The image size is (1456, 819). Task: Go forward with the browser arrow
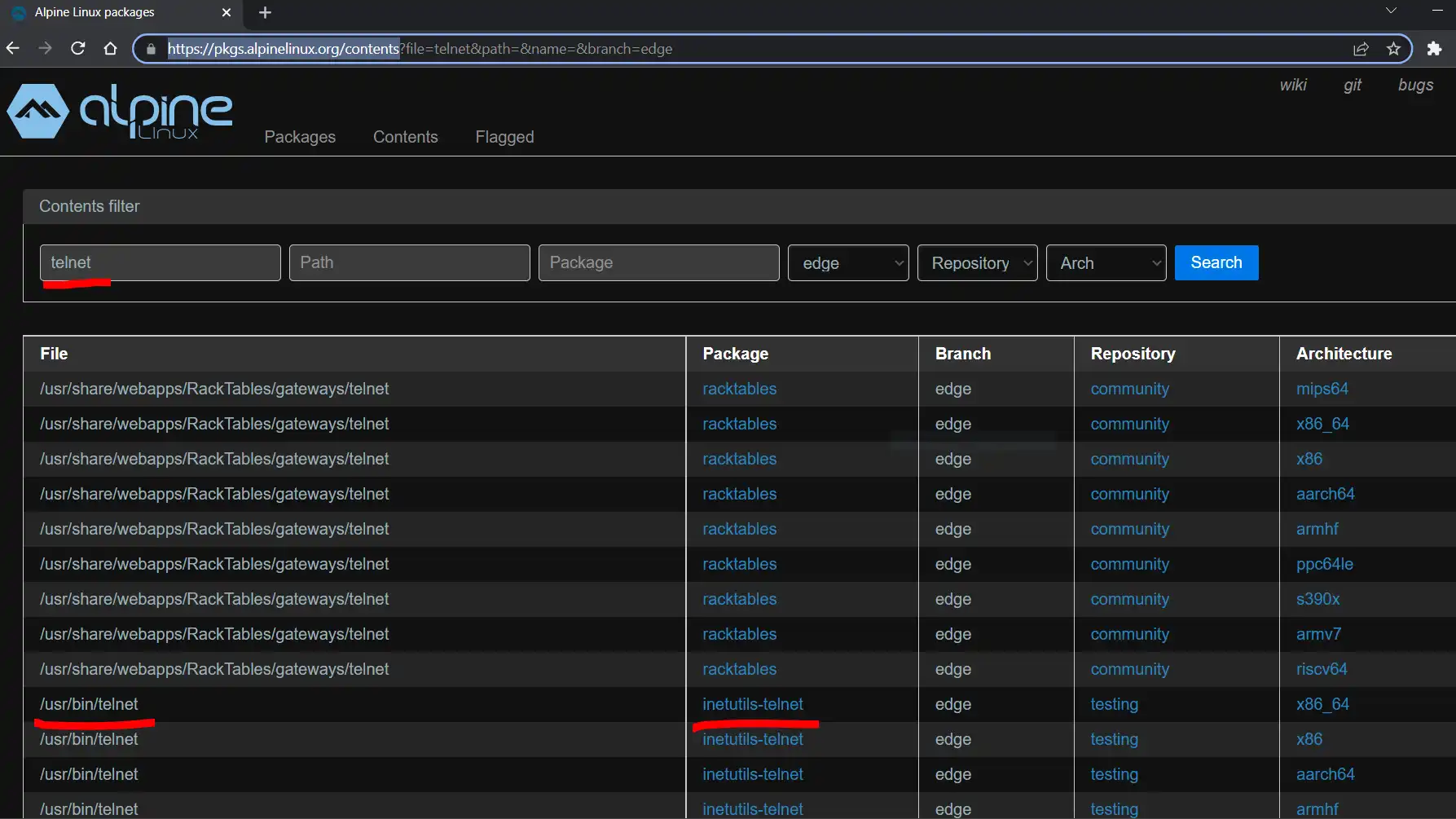45,49
